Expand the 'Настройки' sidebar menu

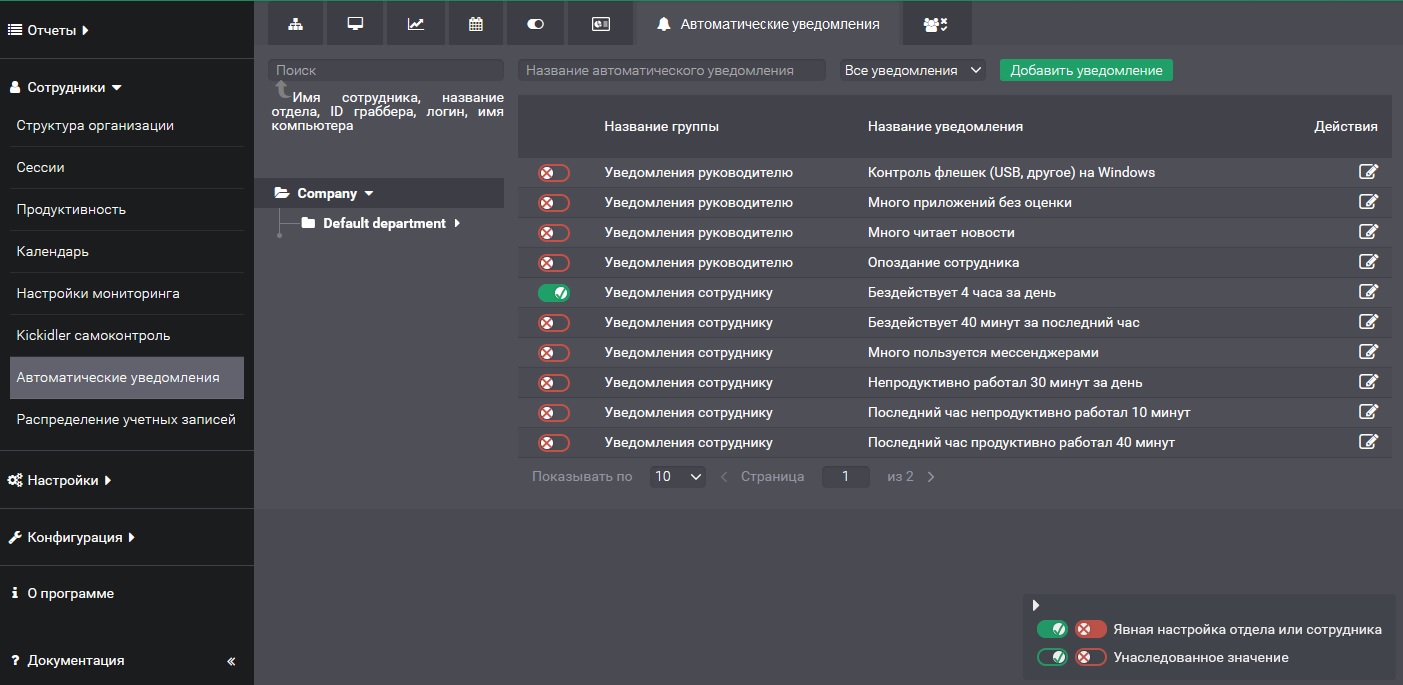tap(62, 480)
